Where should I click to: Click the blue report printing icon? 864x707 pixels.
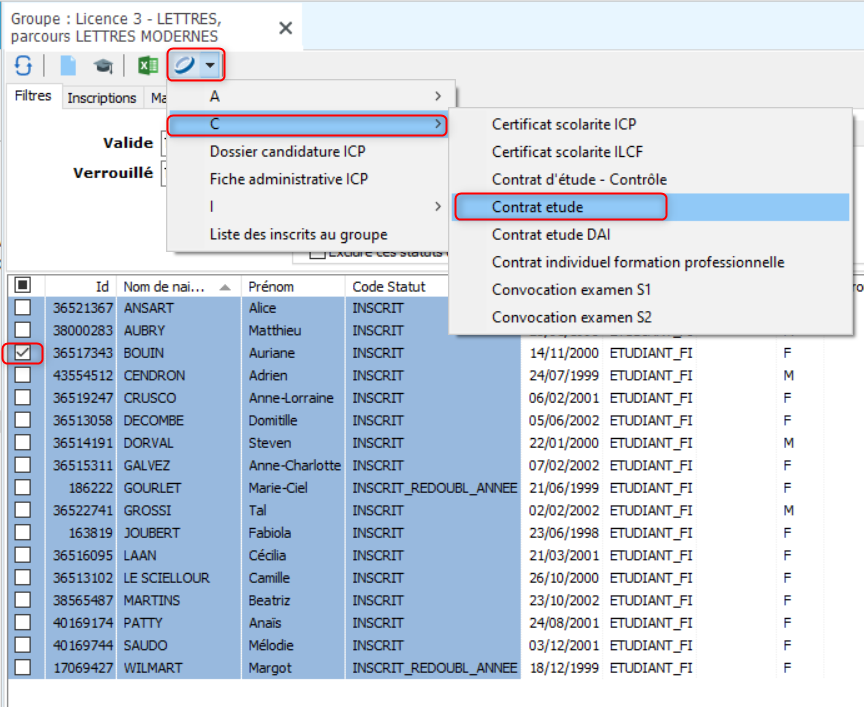pyautogui.click(x=184, y=66)
